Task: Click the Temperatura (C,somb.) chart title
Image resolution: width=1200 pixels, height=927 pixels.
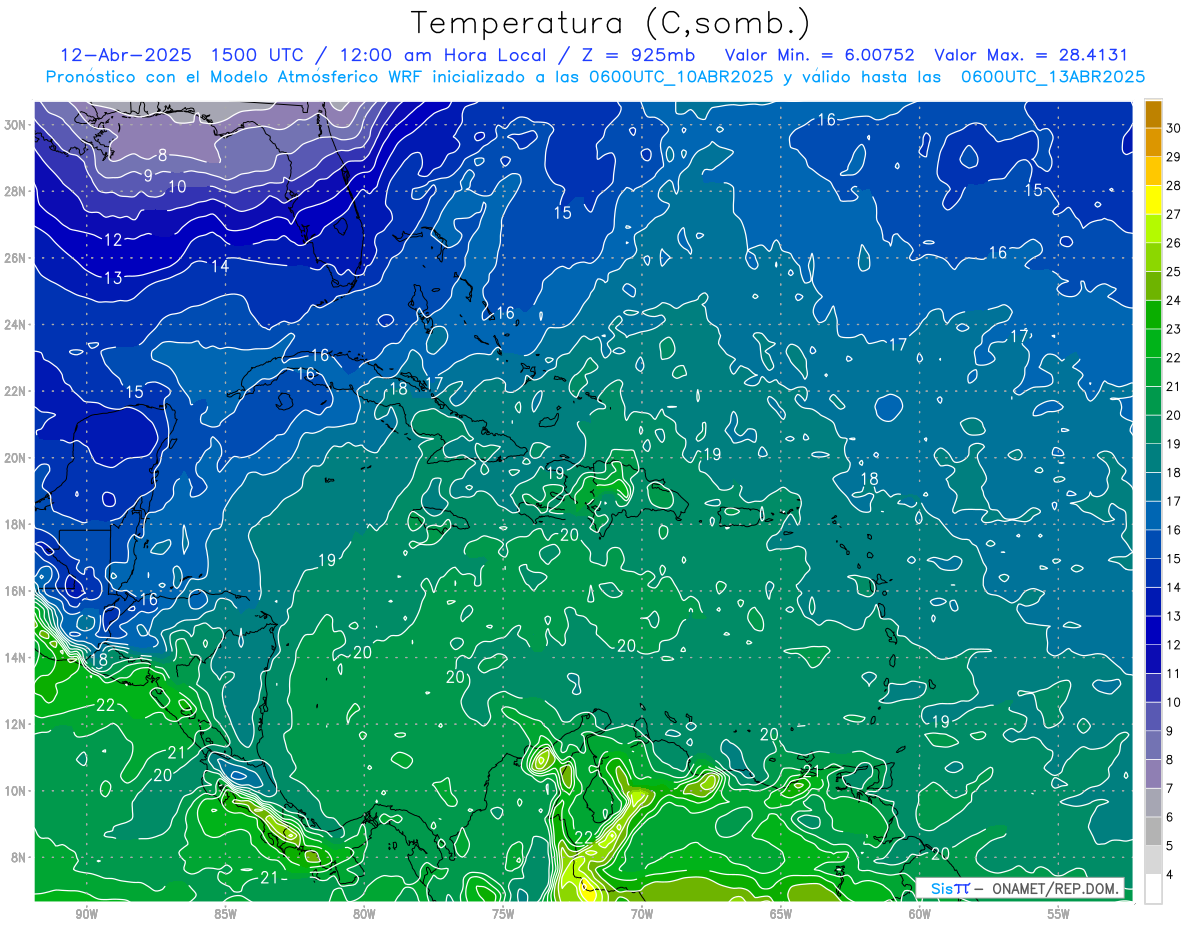Action: coord(611,23)
